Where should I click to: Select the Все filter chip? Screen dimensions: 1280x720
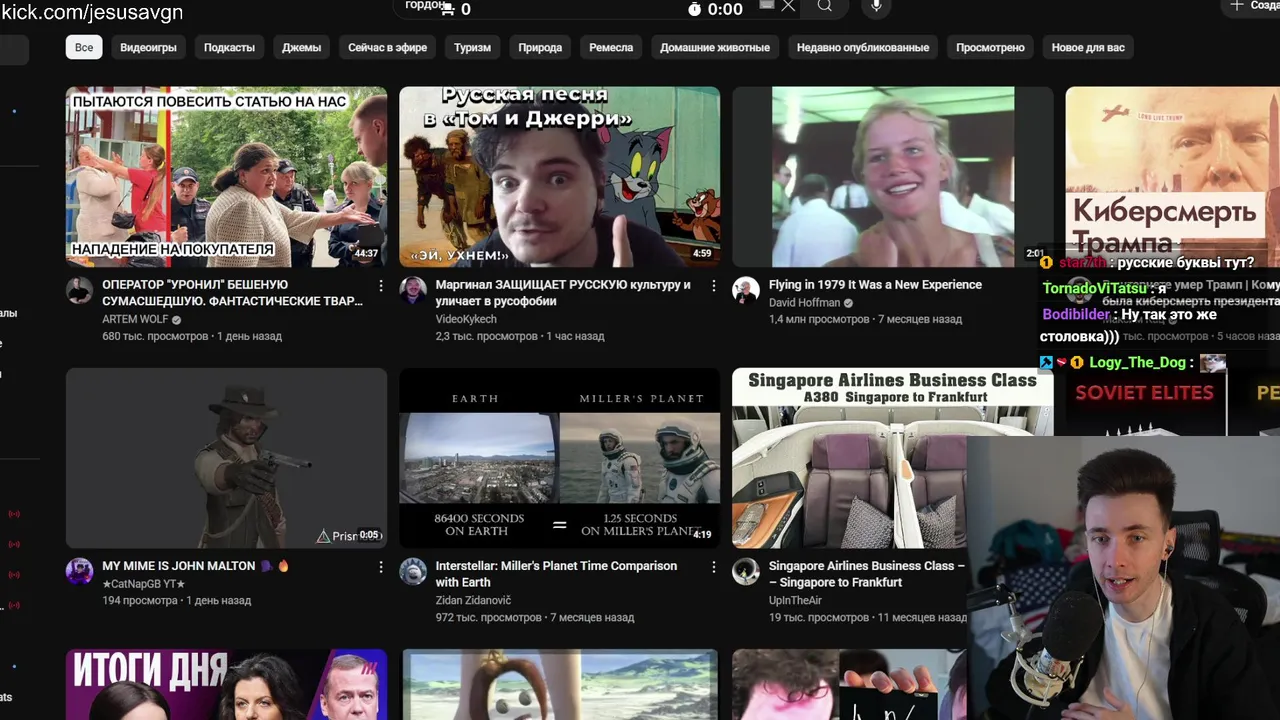pos(84,47)
